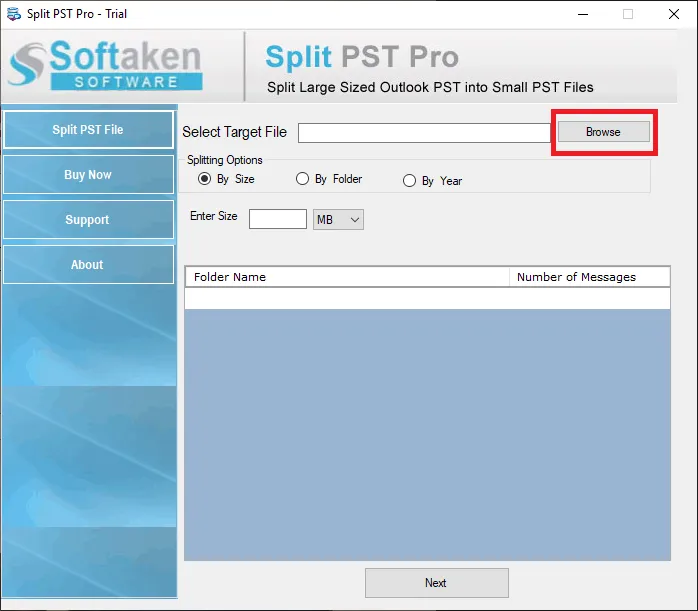
Task: Focus the Enter Size input box
Action: click(x=278, y=219)
